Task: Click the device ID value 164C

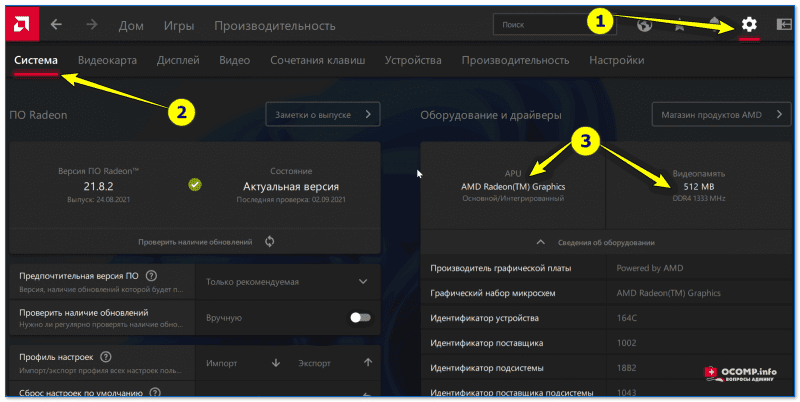Action: [x=627, y=318]
